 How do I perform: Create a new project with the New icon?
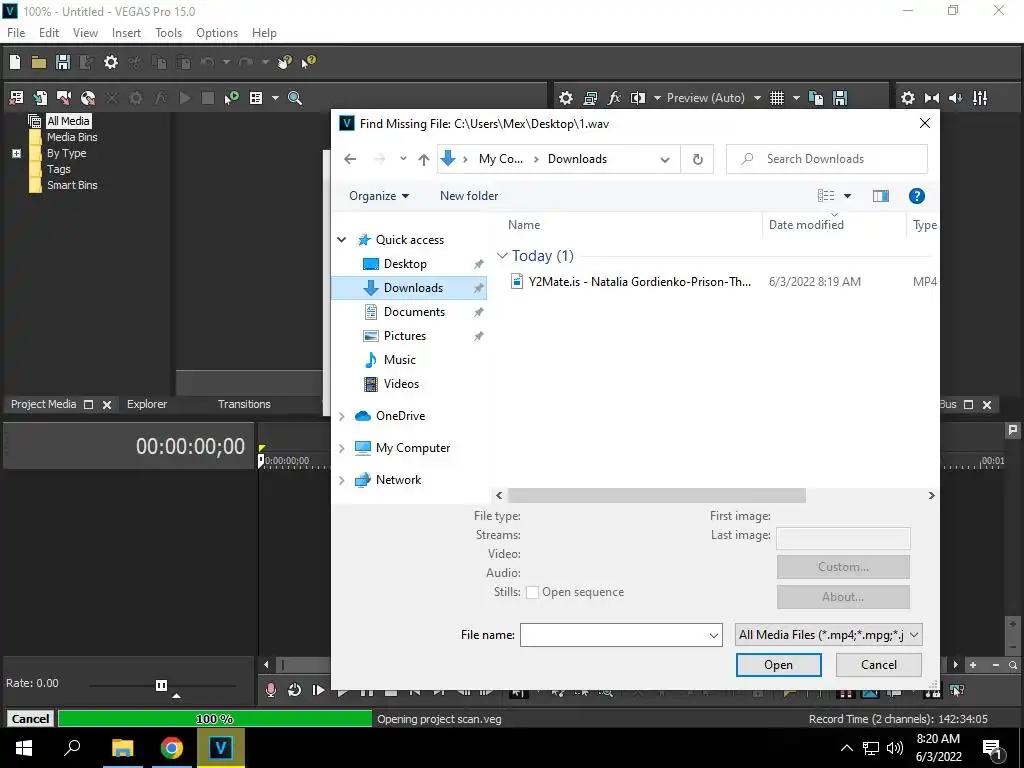tap(15, 62)
